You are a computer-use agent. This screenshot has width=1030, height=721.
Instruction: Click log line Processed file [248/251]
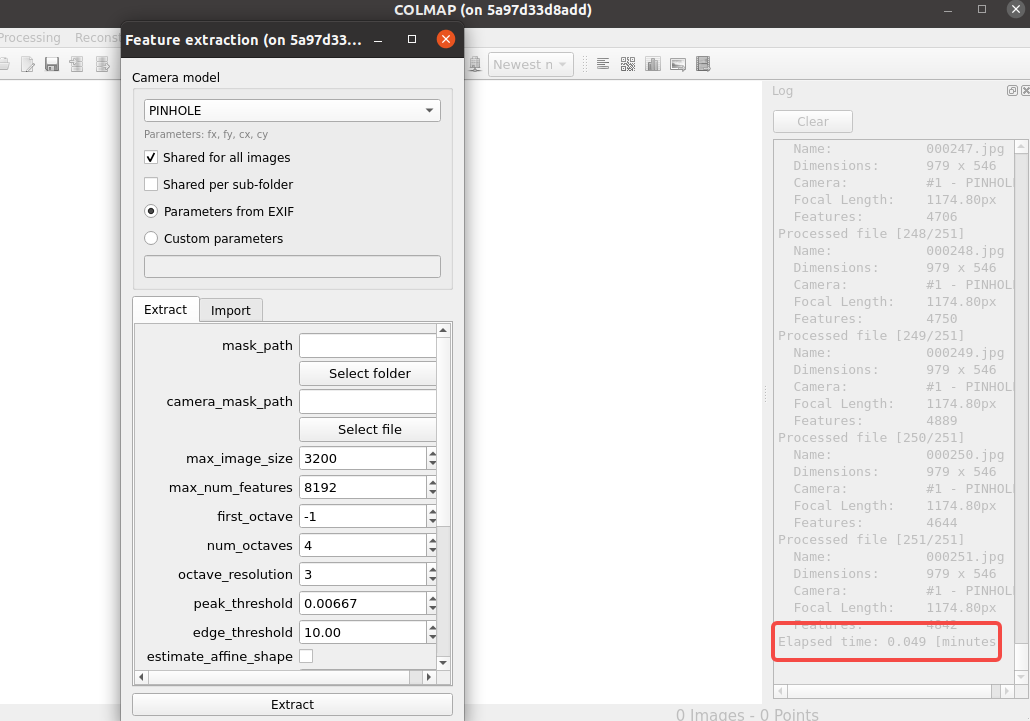click(871, 234)
